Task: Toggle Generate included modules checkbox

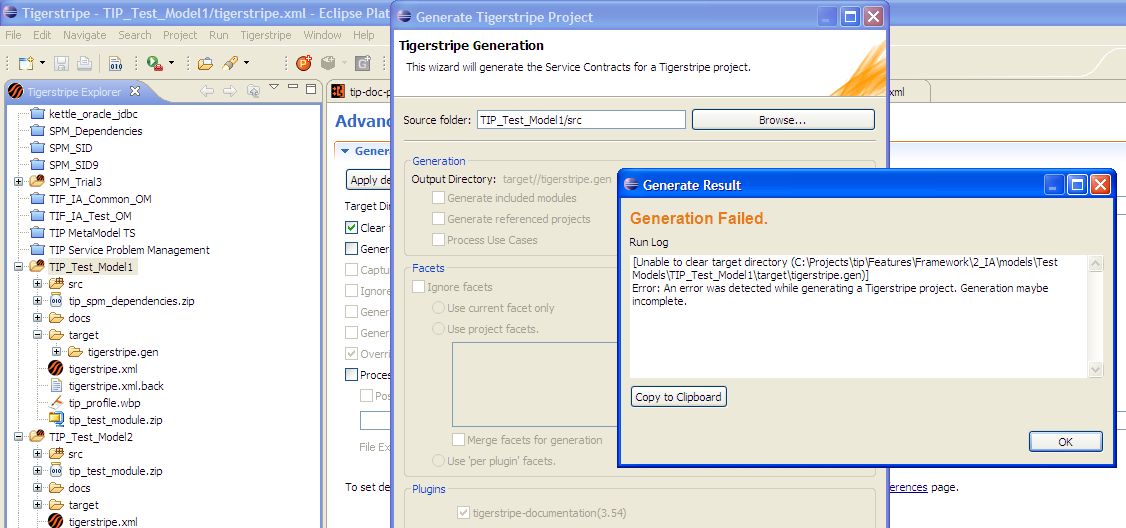Action: pos(438,198)
